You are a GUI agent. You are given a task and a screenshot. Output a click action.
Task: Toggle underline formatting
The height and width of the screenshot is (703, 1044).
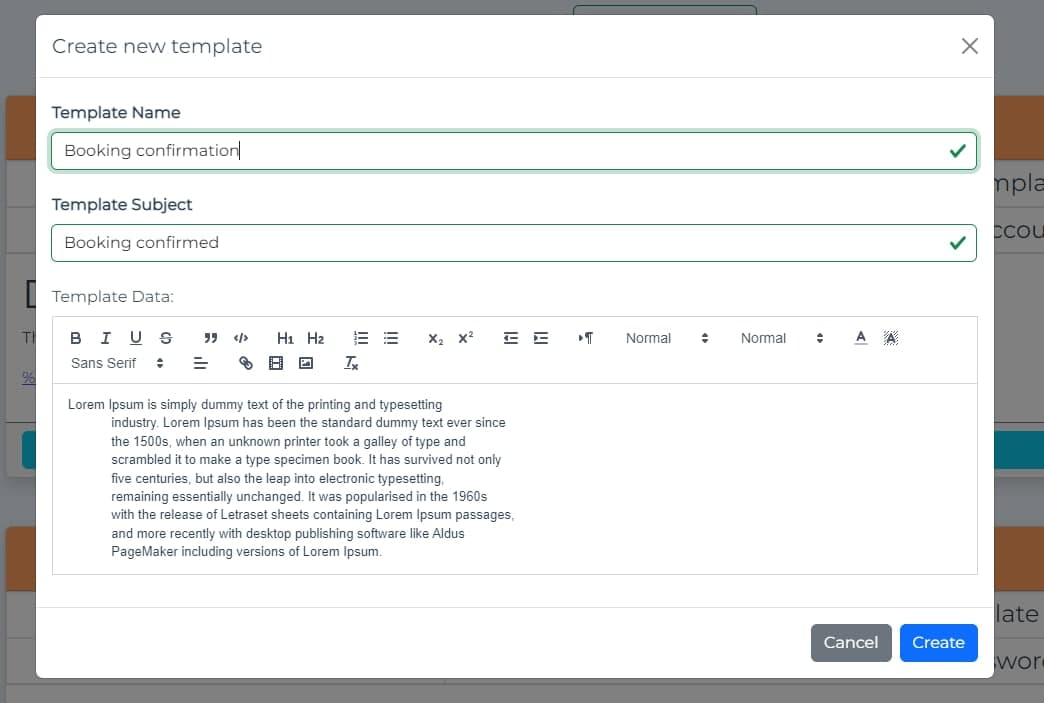135,338
